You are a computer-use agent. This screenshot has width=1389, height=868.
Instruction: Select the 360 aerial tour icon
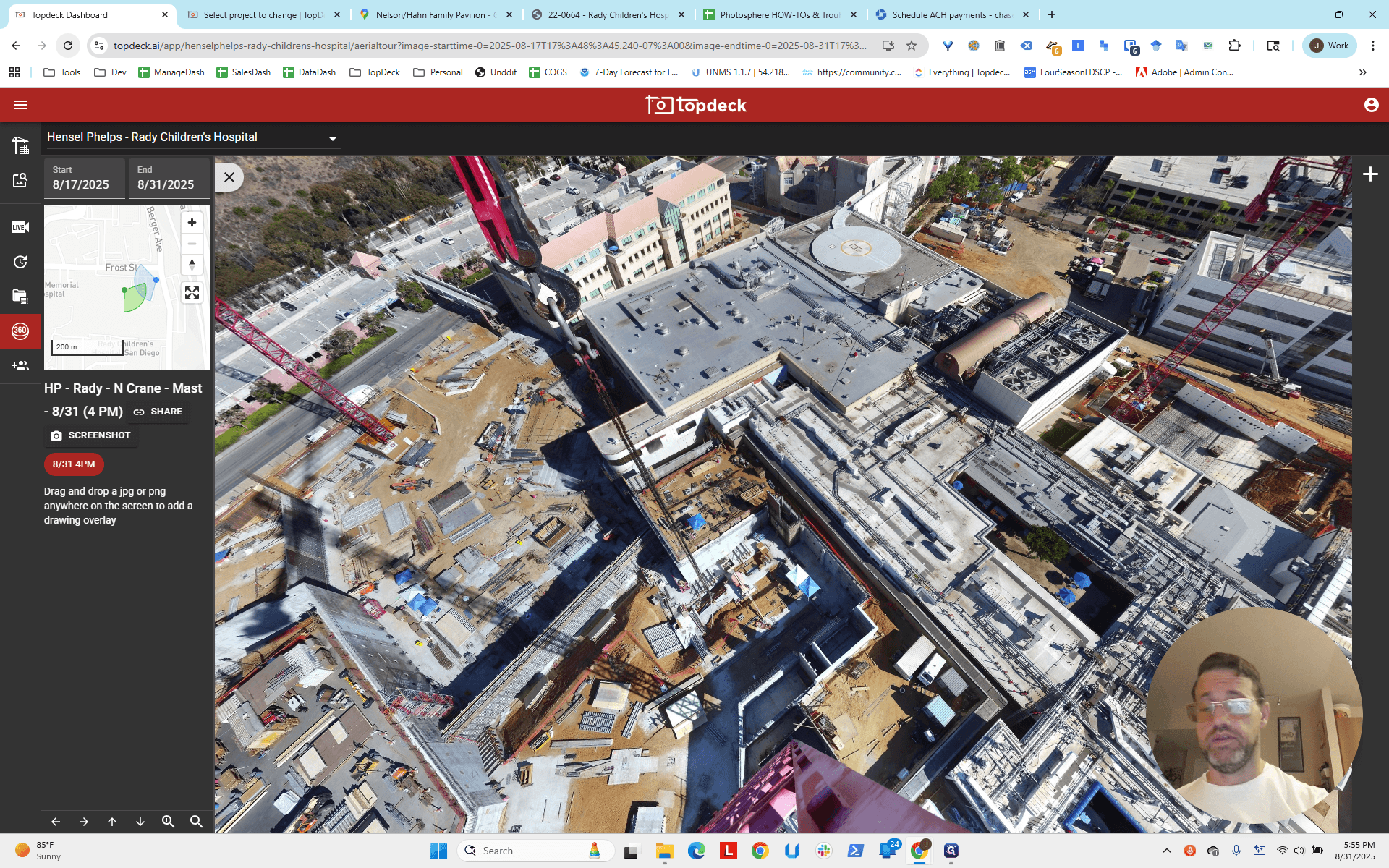click(x=20, y=331)
